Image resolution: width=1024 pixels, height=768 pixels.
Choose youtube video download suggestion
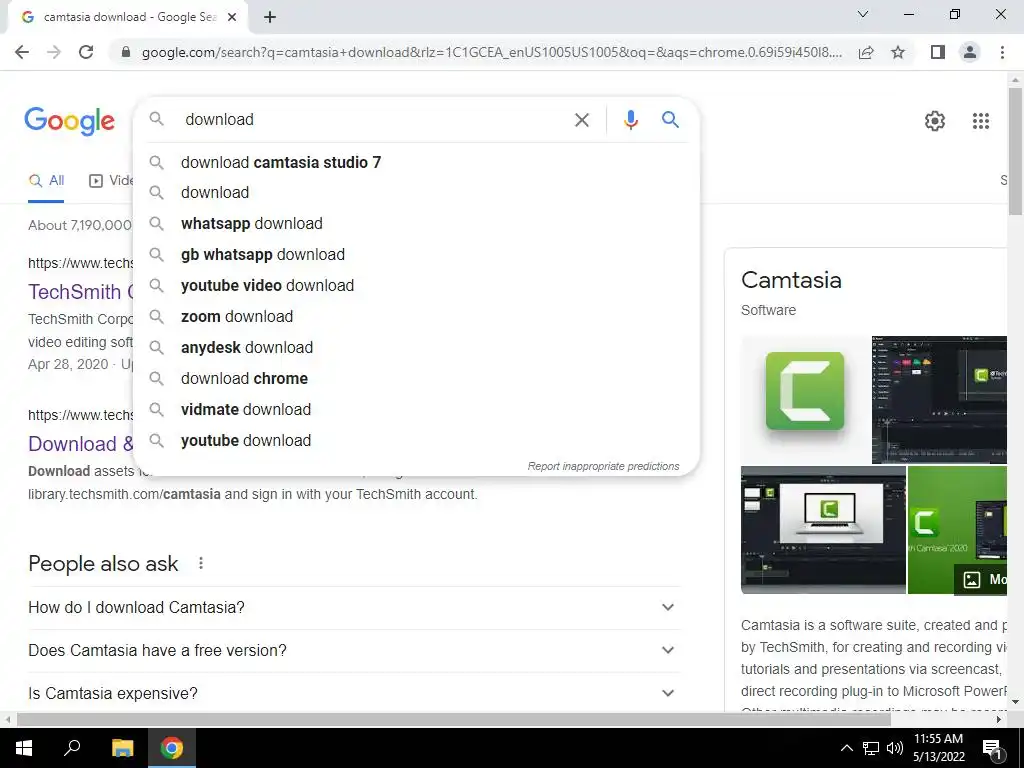416,285
